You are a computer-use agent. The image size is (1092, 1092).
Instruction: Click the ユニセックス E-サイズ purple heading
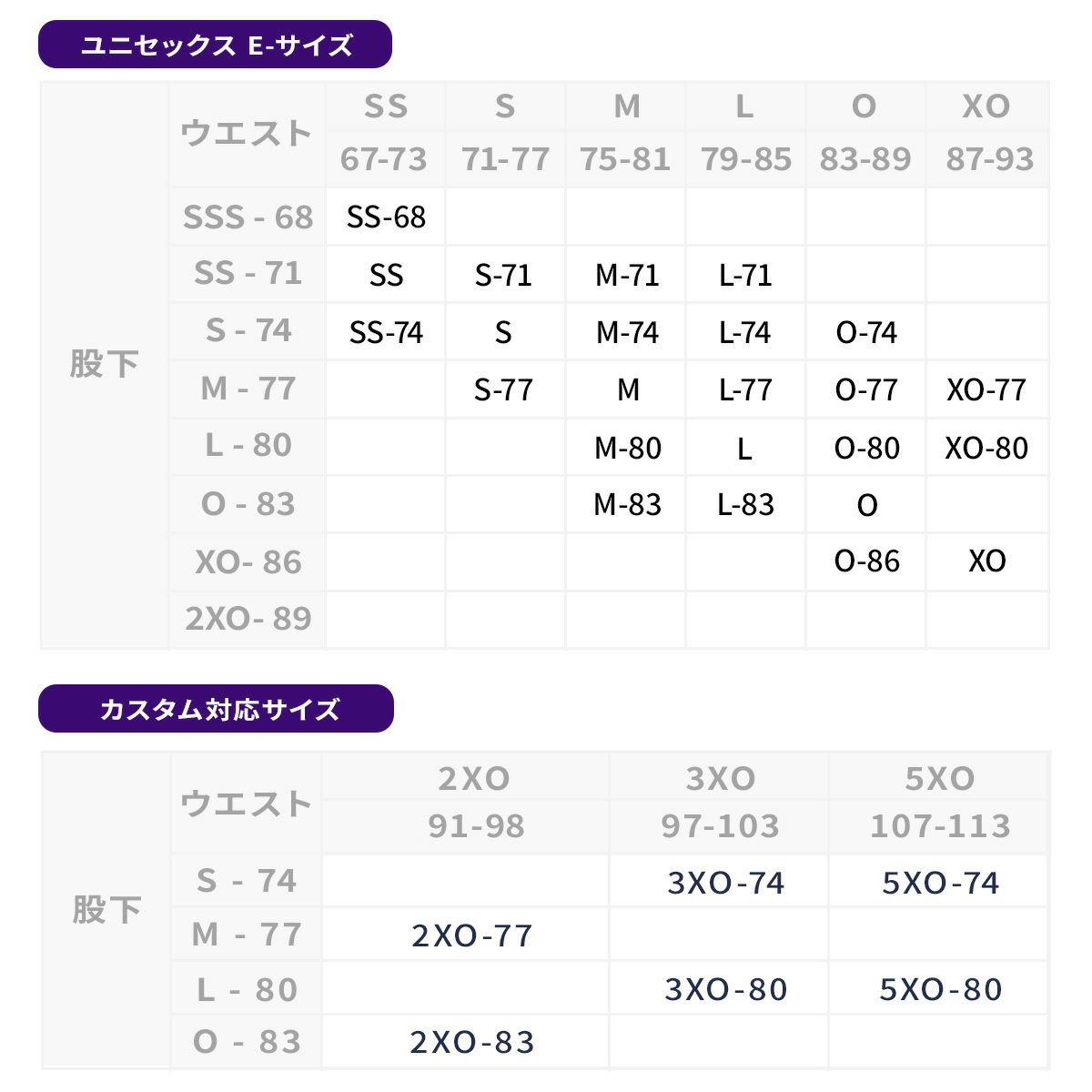coord(216,45)
